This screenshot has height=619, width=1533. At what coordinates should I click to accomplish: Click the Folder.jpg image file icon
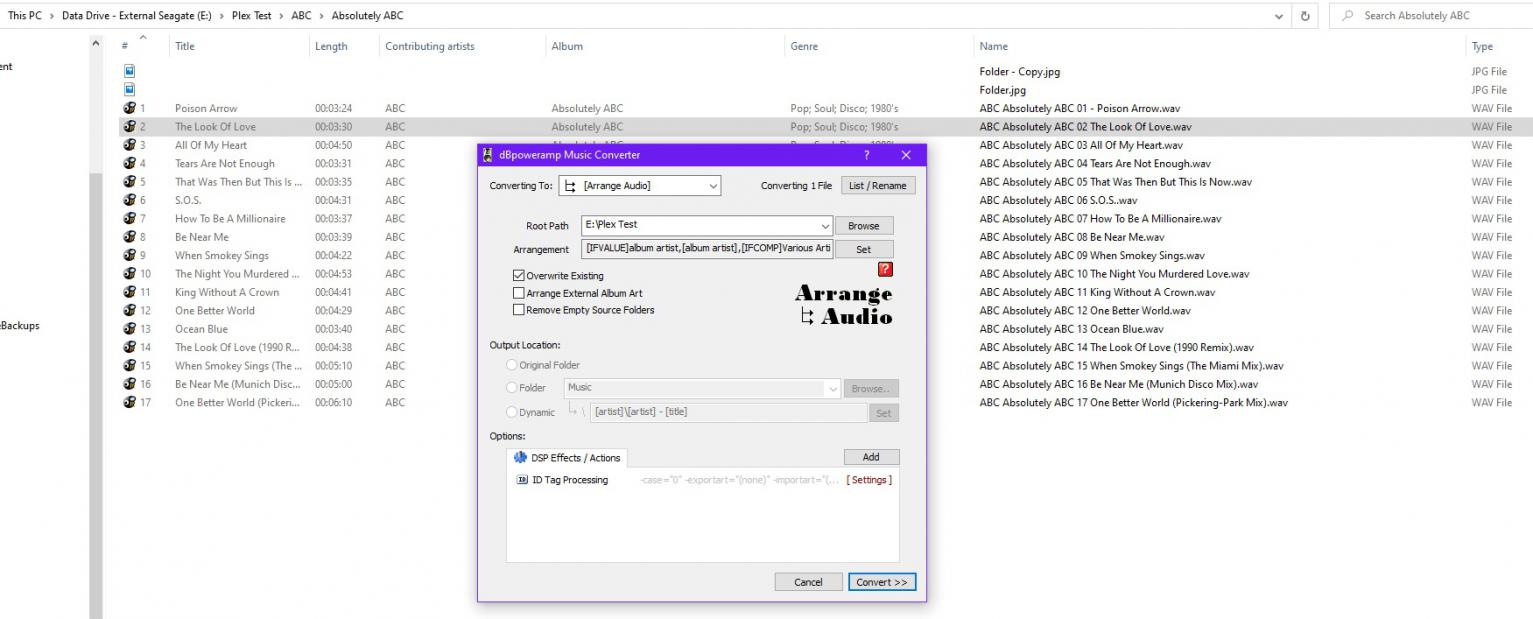(x=129, y=90)
